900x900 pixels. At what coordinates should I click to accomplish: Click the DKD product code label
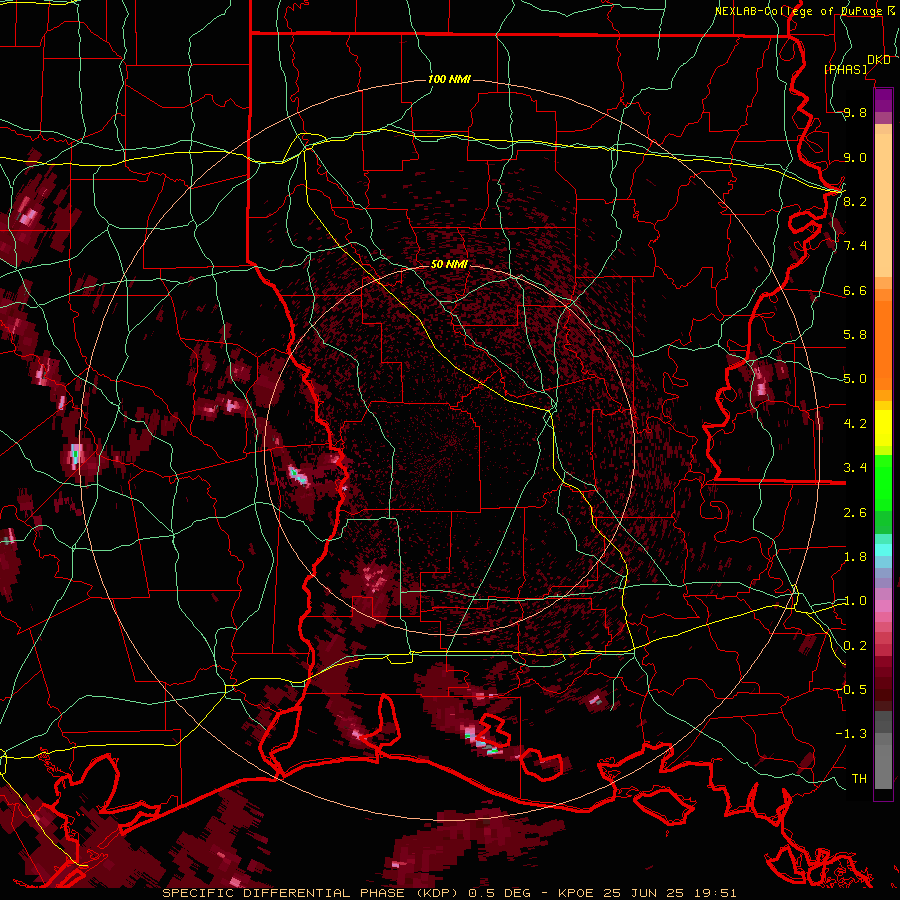pos(879,60)
